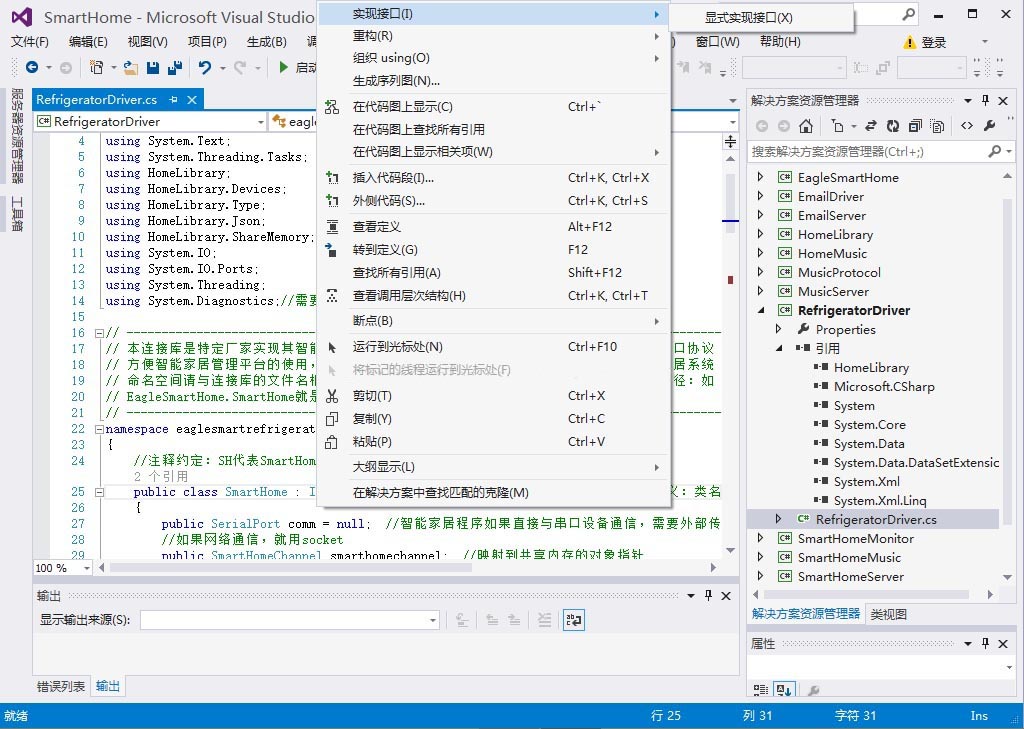Collapse the SmartHome class at line 25
1024x729 pixels.
pos(99,492)
